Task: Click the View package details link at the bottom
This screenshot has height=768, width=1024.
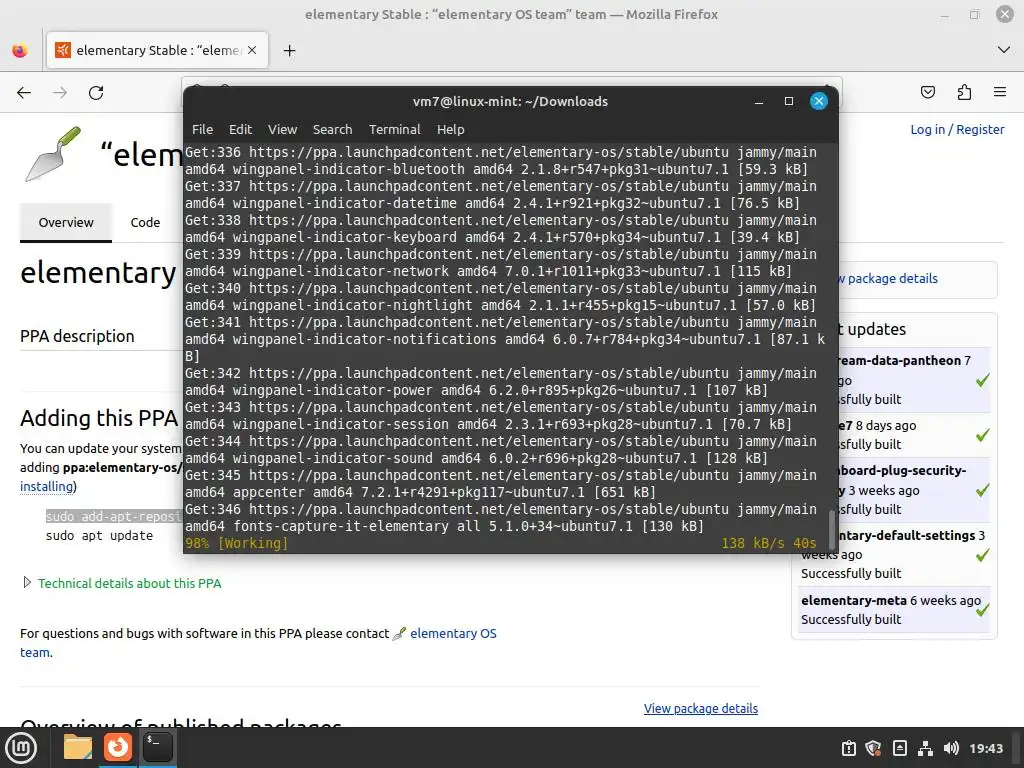Action: point(701,709)
